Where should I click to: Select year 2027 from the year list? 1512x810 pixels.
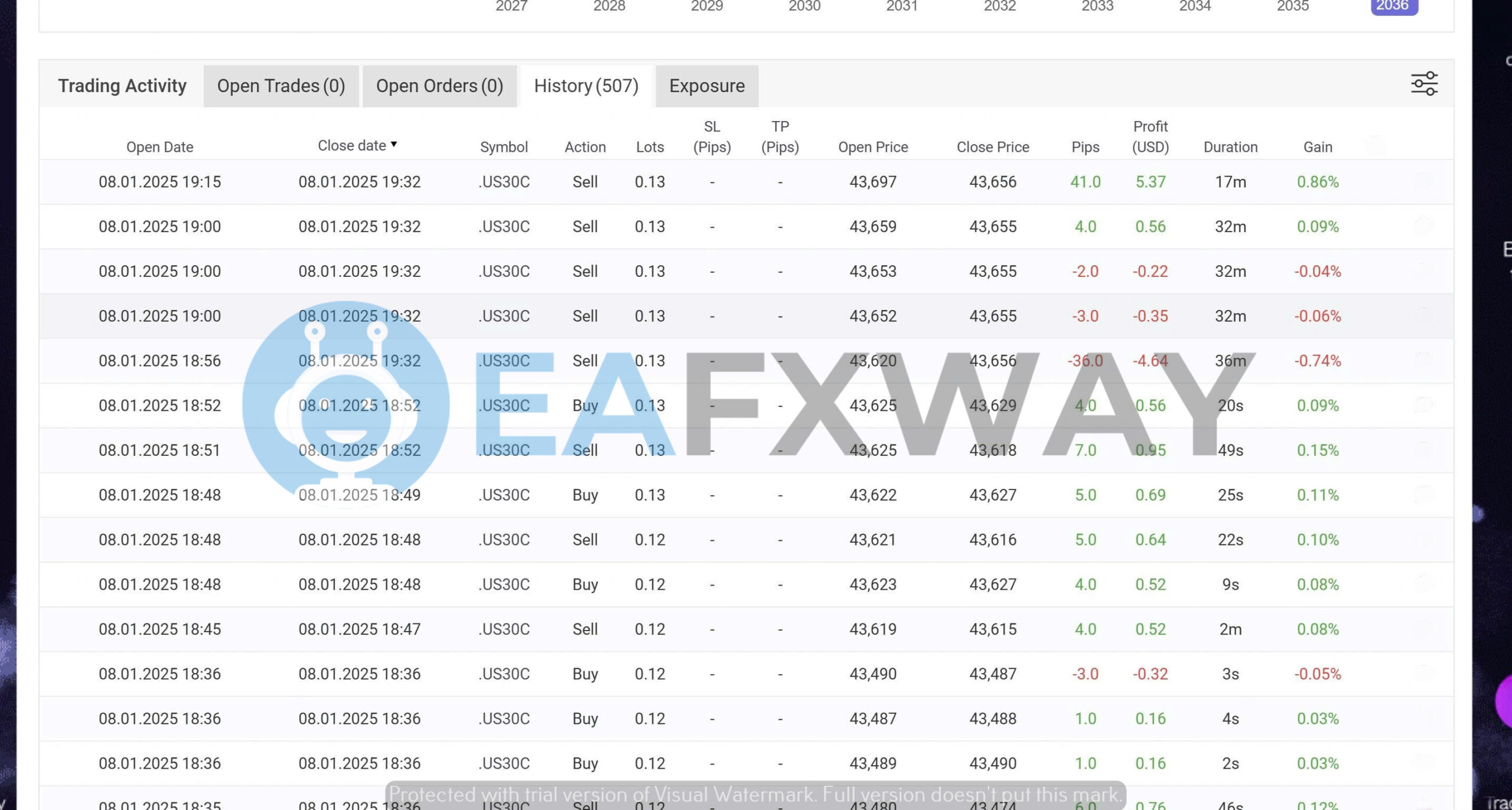coord(511,6)
